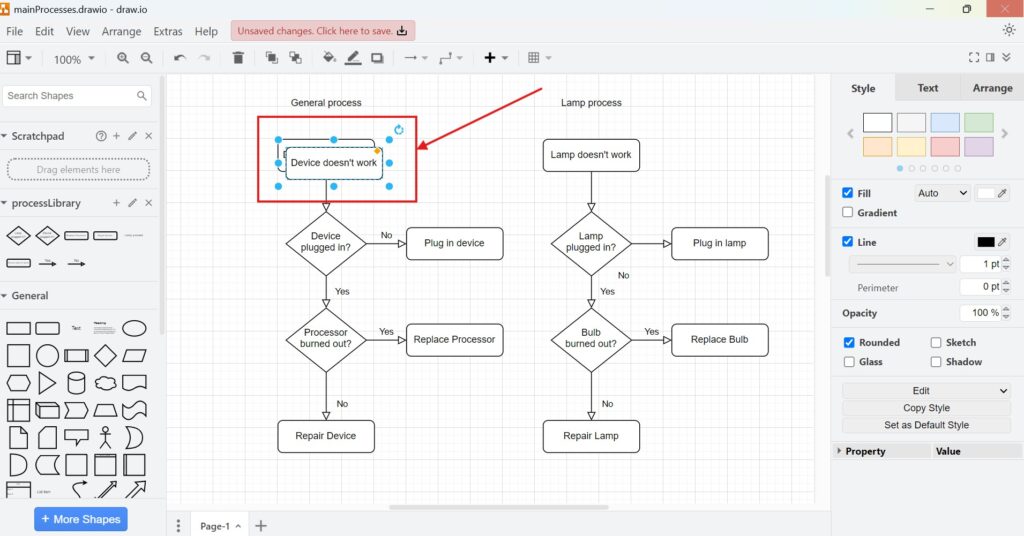Click the Undo arrow icon
The image size is (1024, 536).
coord(180,58)
